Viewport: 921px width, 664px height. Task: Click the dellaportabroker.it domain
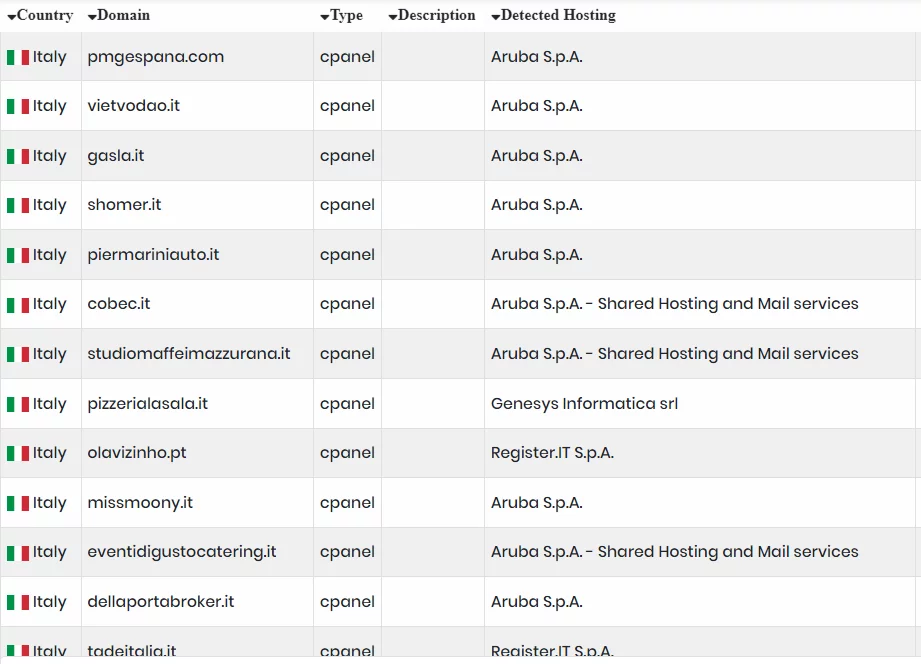pyautogui.click(x=161, y=602)
